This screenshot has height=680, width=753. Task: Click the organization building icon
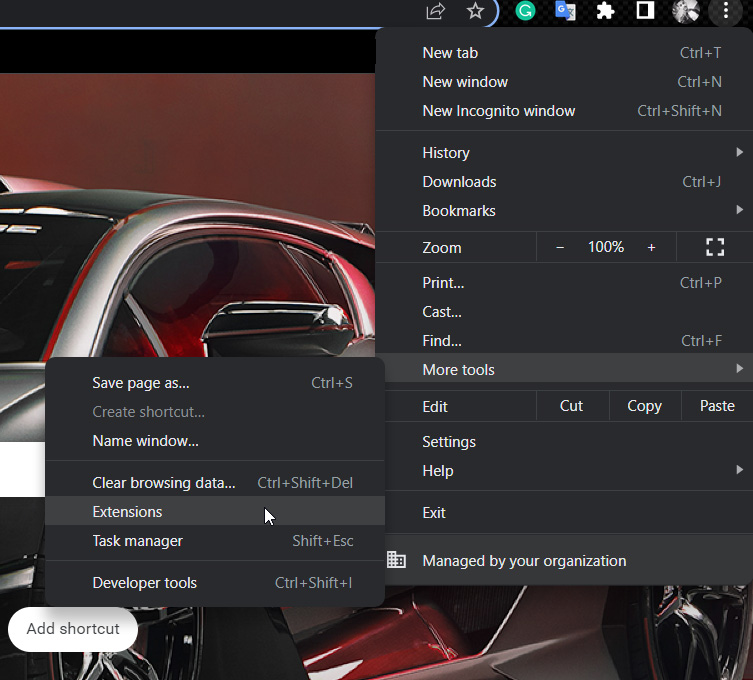pyautogui.click(x=396, y=559)
